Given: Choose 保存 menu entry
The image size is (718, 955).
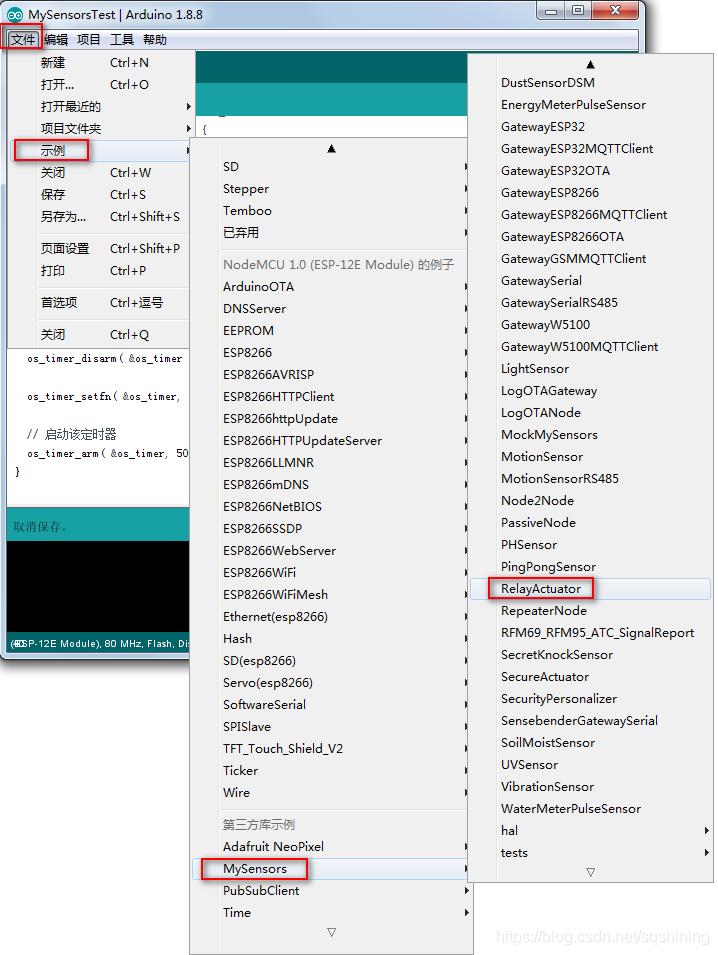Looking at the screenshot, I should pyautogui.click(x=101, y=194).
